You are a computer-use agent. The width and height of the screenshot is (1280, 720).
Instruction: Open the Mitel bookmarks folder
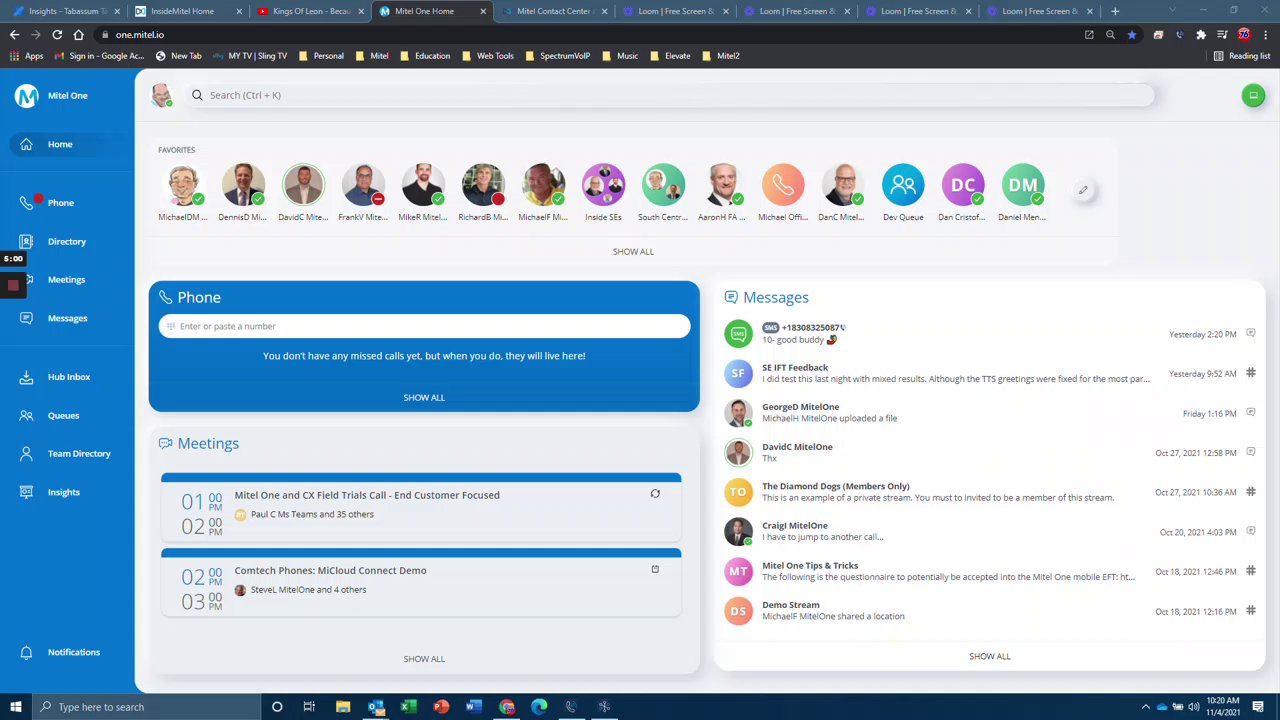tap(370, 56)
